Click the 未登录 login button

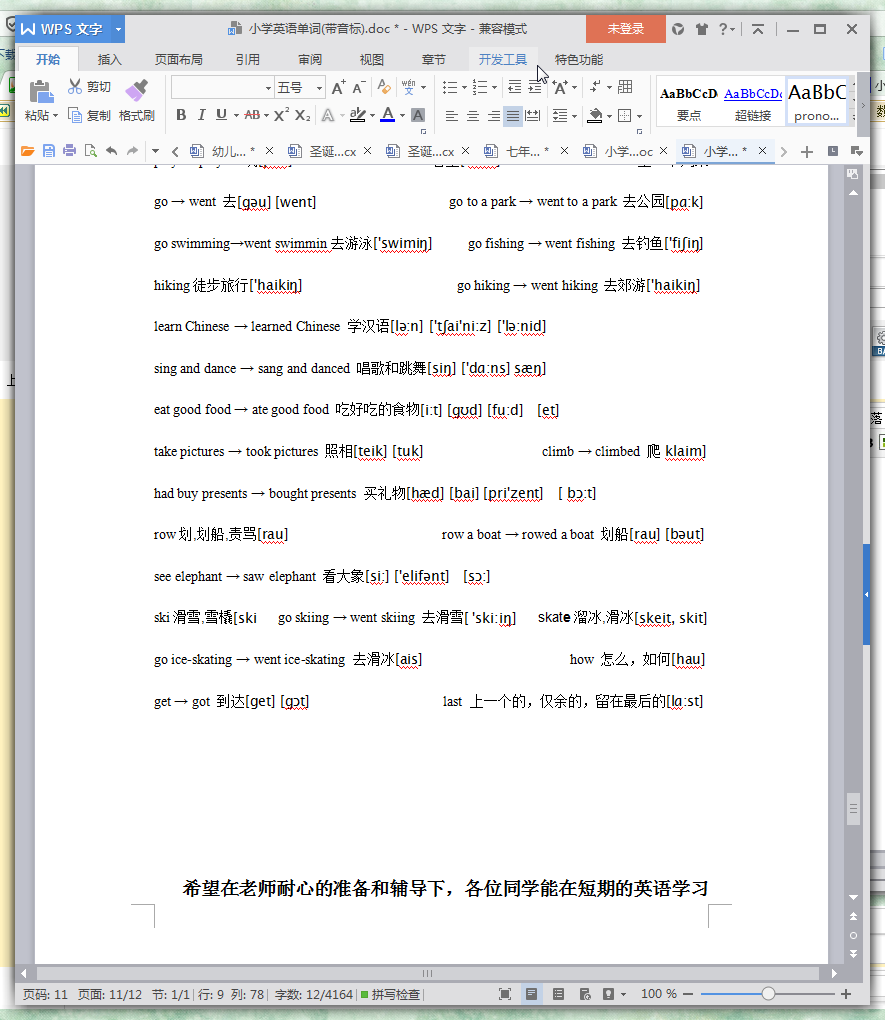point(625,29)
